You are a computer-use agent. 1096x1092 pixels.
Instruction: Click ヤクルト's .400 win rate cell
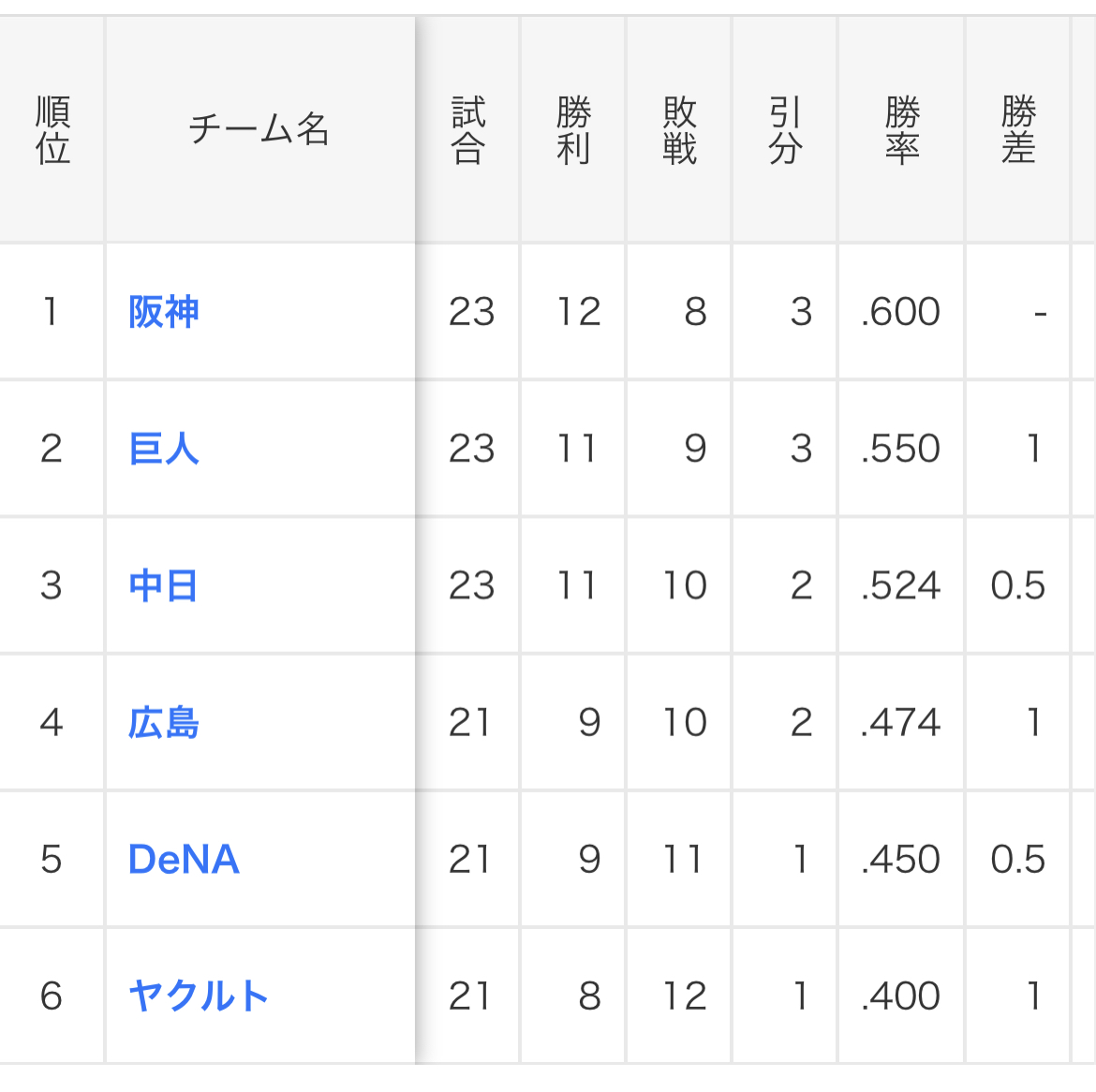[x=901, y=996]
